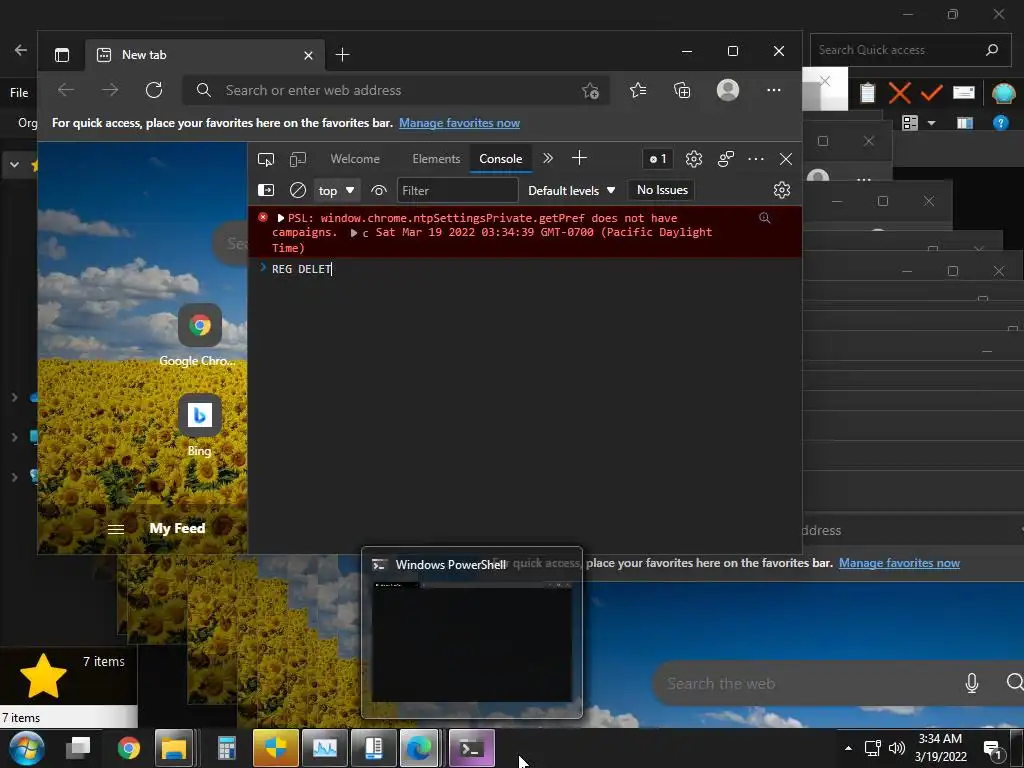Search the error on the web icon

tap(764, 218)
